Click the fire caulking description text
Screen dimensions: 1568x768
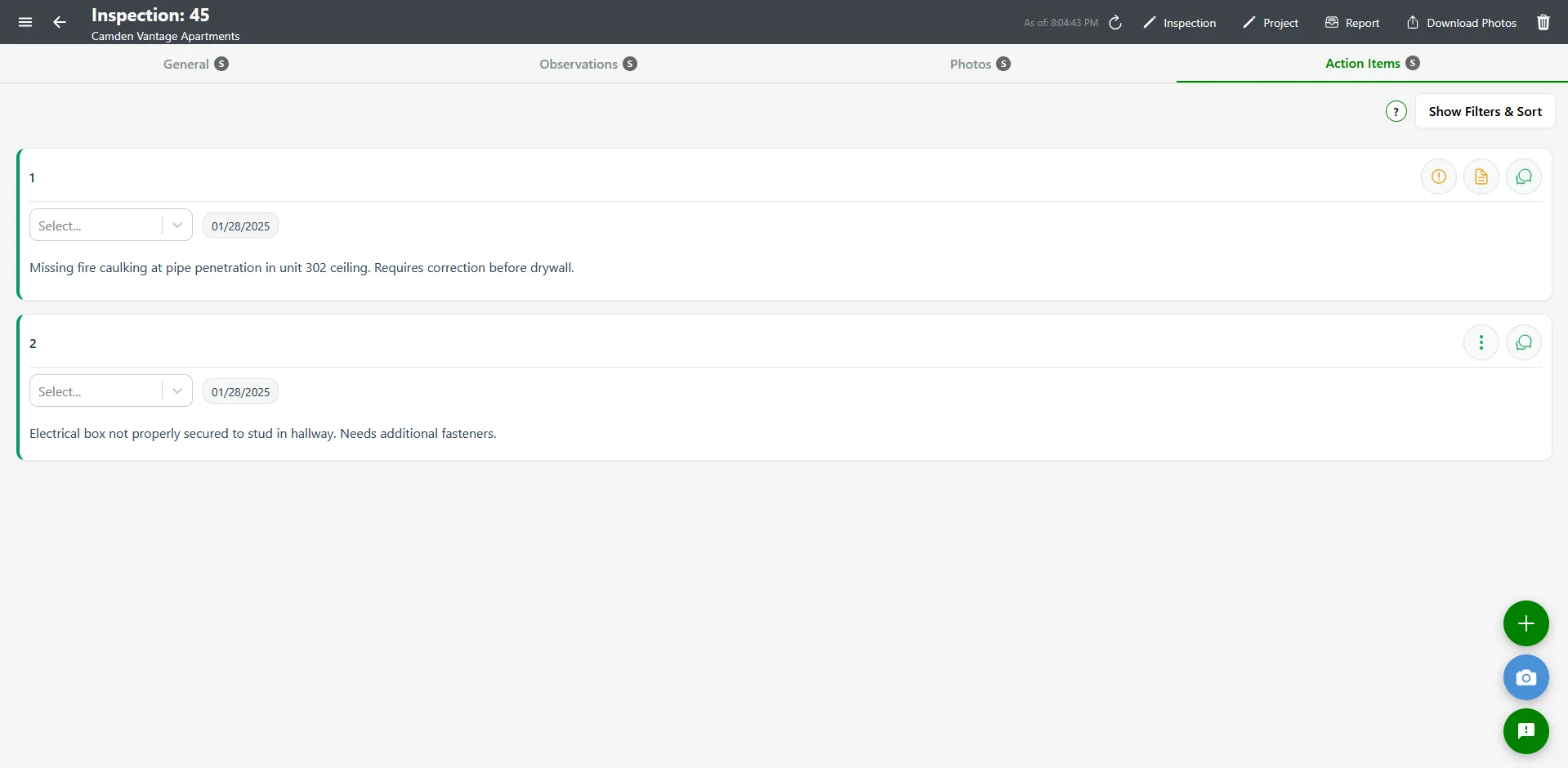[302, 267]
